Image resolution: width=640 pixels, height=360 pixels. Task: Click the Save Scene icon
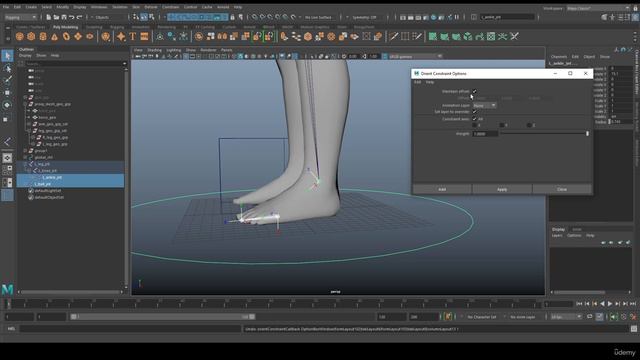click(64, 17)
